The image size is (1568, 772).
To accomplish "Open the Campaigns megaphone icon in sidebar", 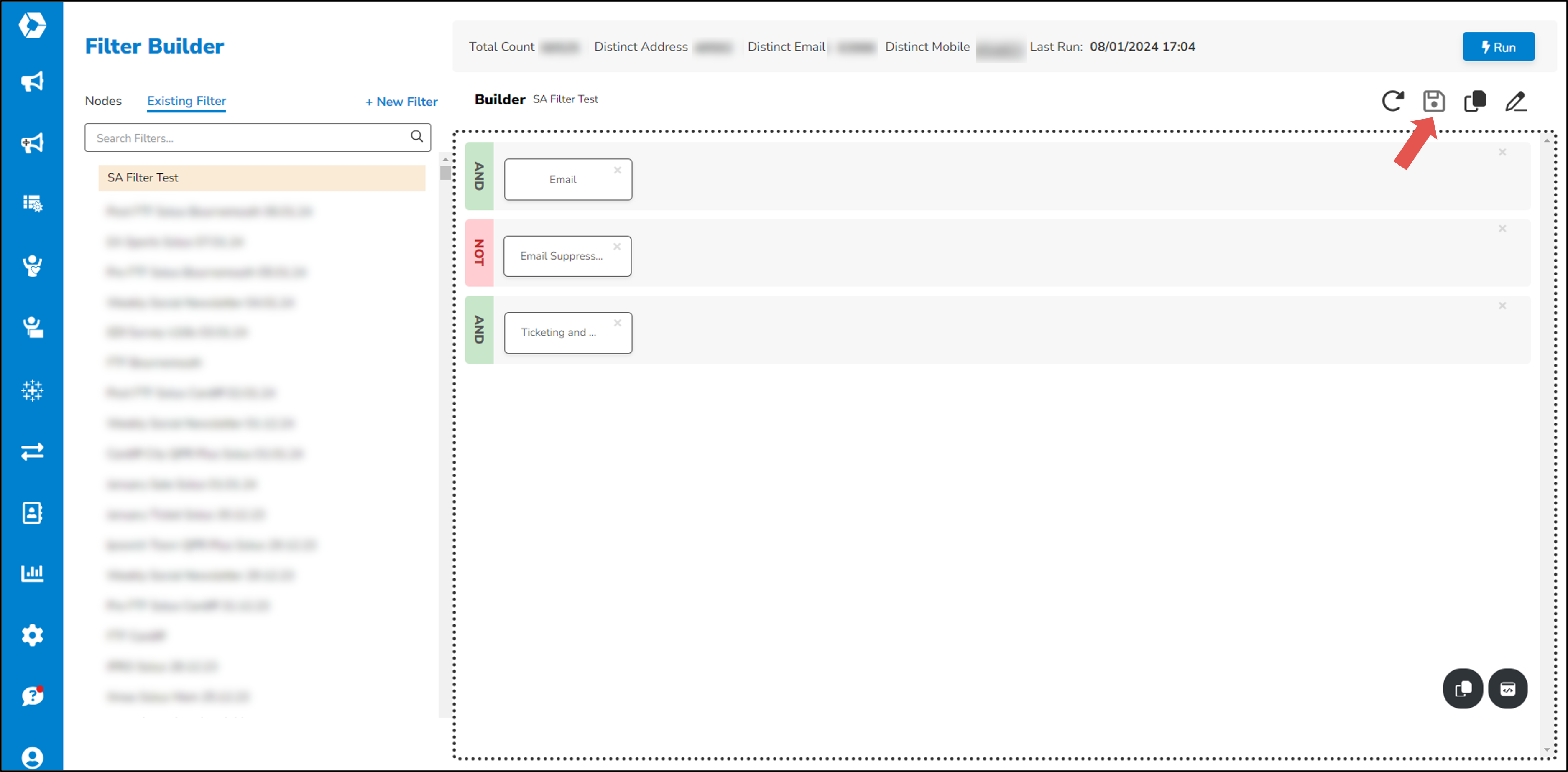I will coord(33,82).
